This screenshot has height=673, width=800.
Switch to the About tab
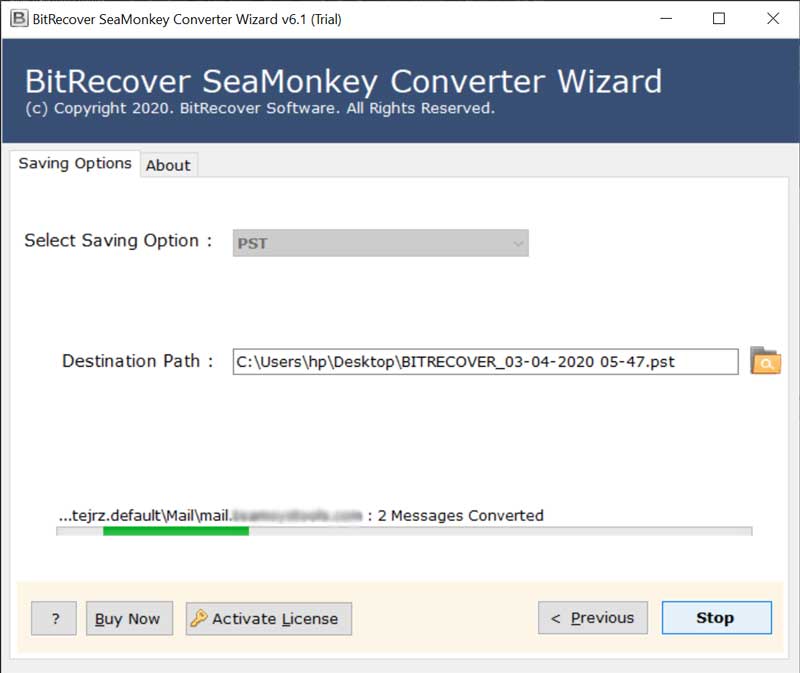pyautogui.click(x=168, y=165)
